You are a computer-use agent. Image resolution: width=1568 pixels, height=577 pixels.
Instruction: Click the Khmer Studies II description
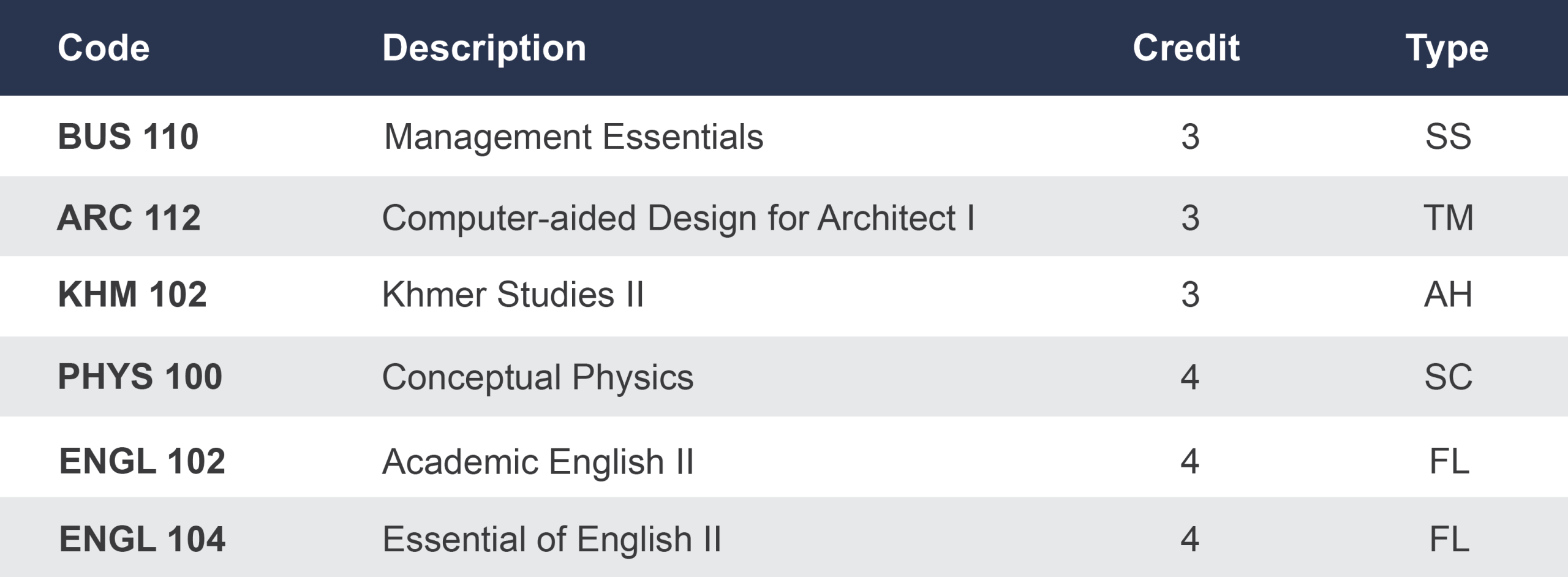pos(513,295)
